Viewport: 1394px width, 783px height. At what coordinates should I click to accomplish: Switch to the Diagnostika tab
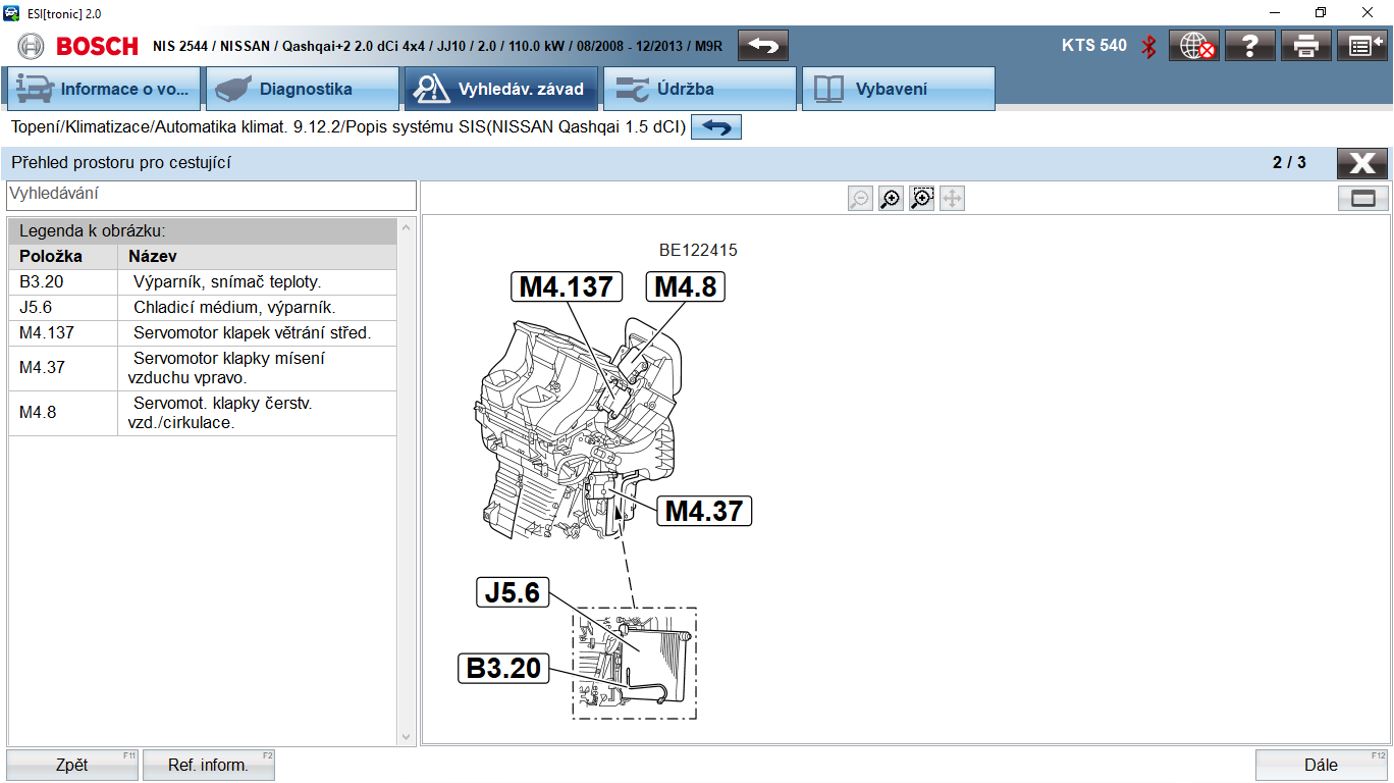click(x=303, y=89)
